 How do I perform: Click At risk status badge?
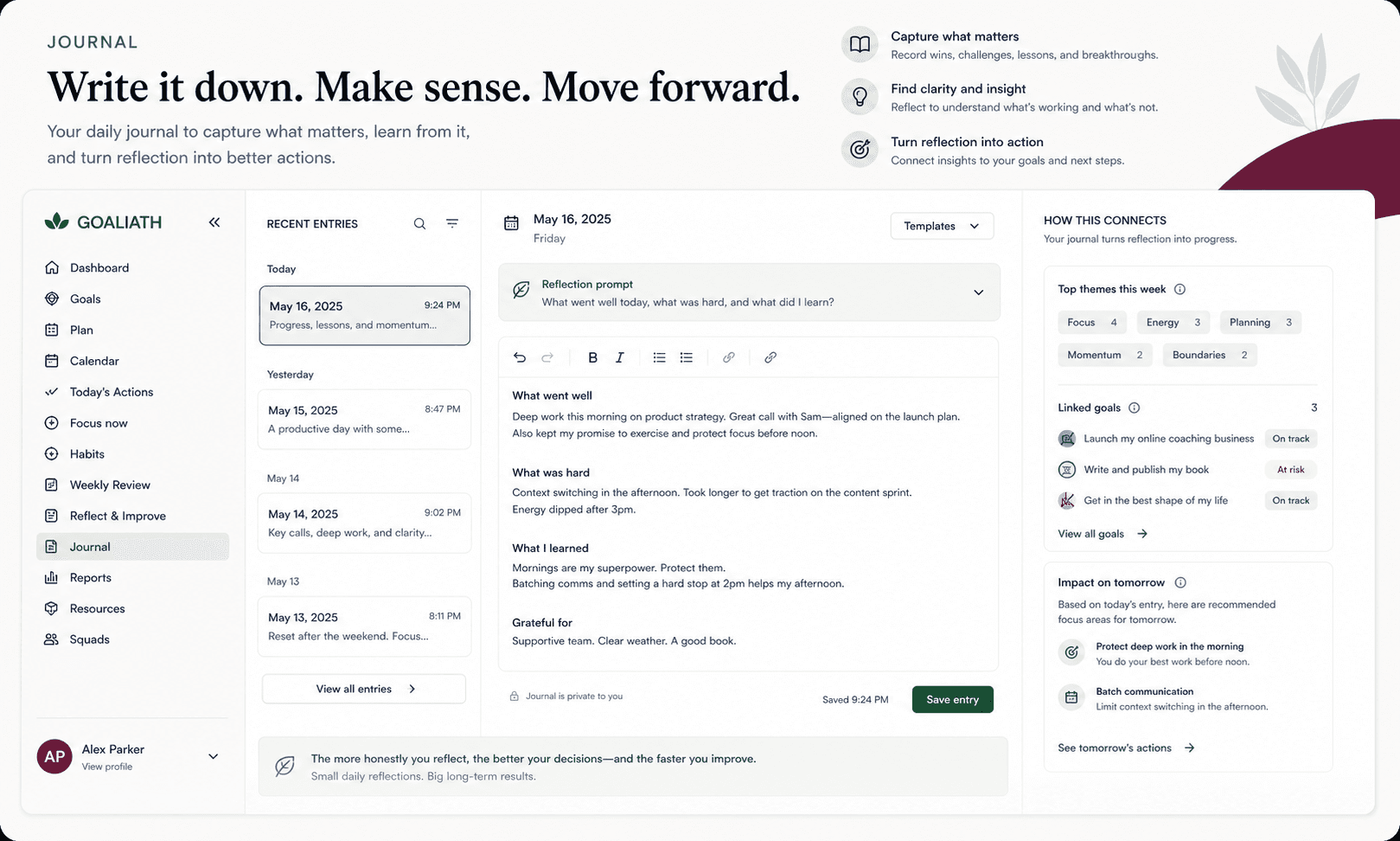(1290, 470)
